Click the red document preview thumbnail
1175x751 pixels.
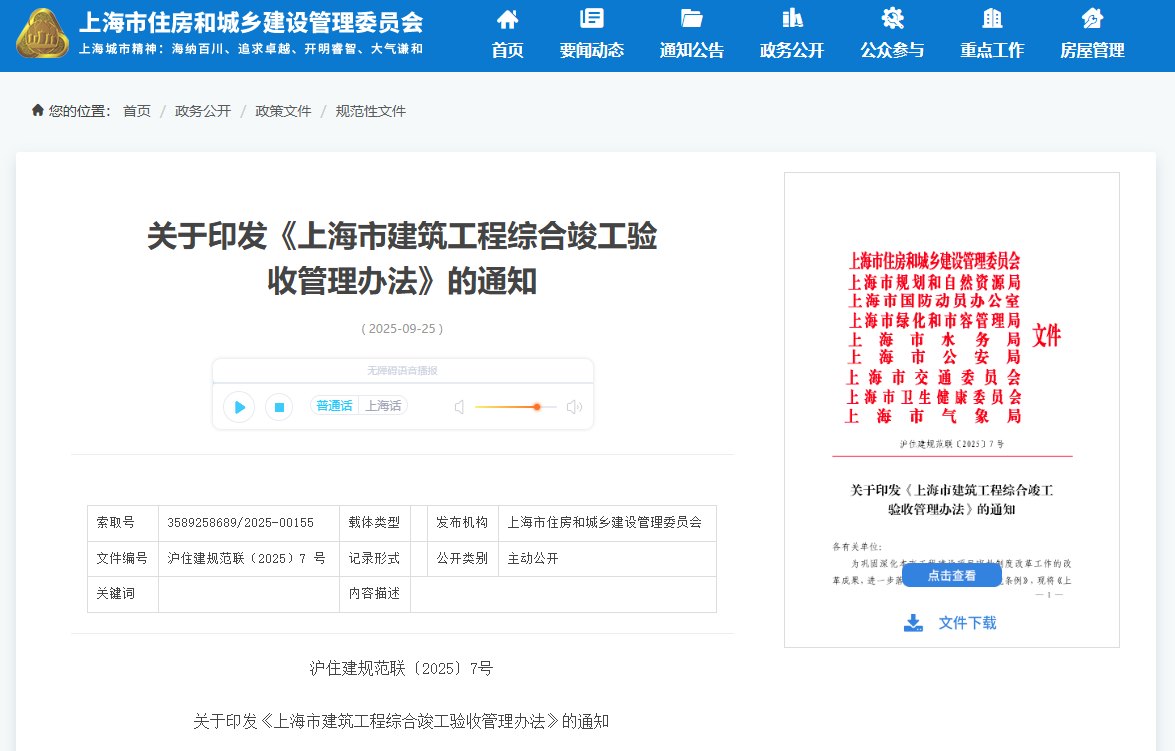coord(951,400)
